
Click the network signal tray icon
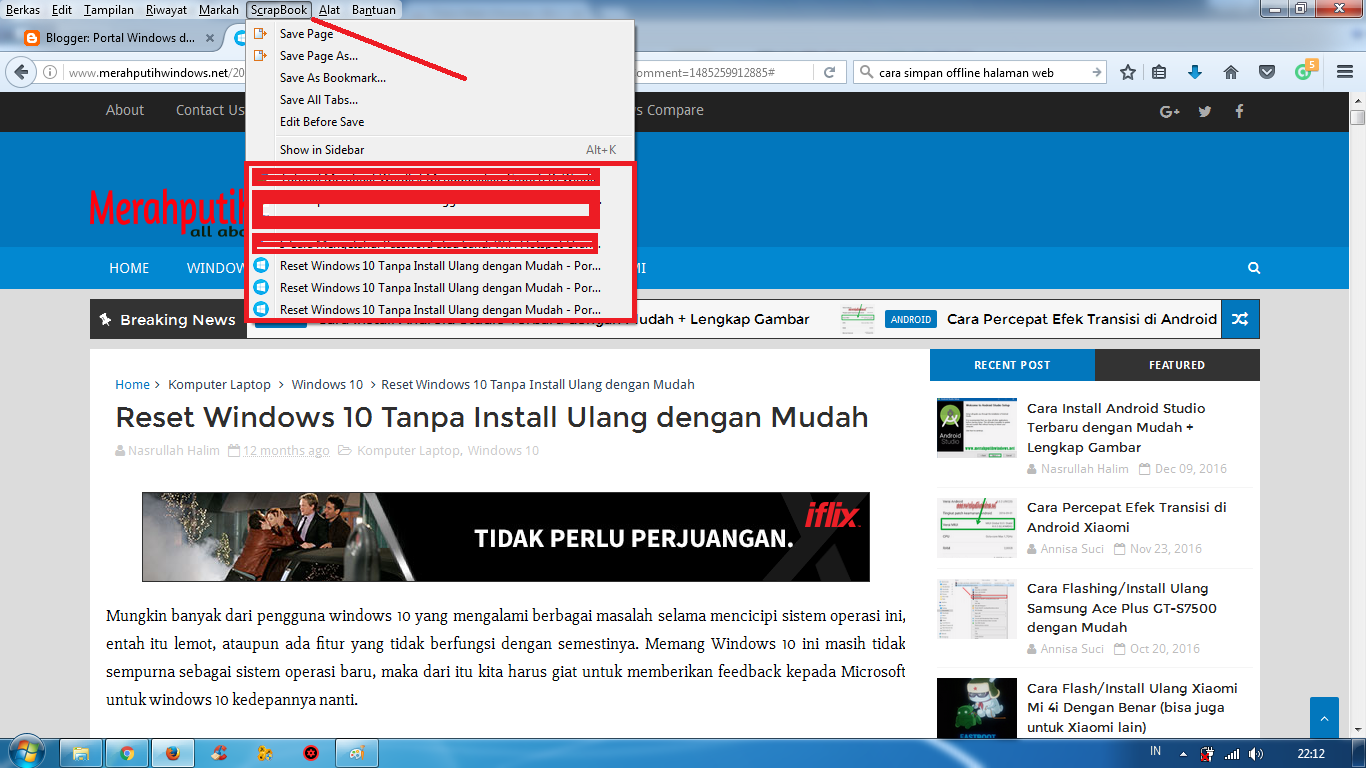point(1232,753)
